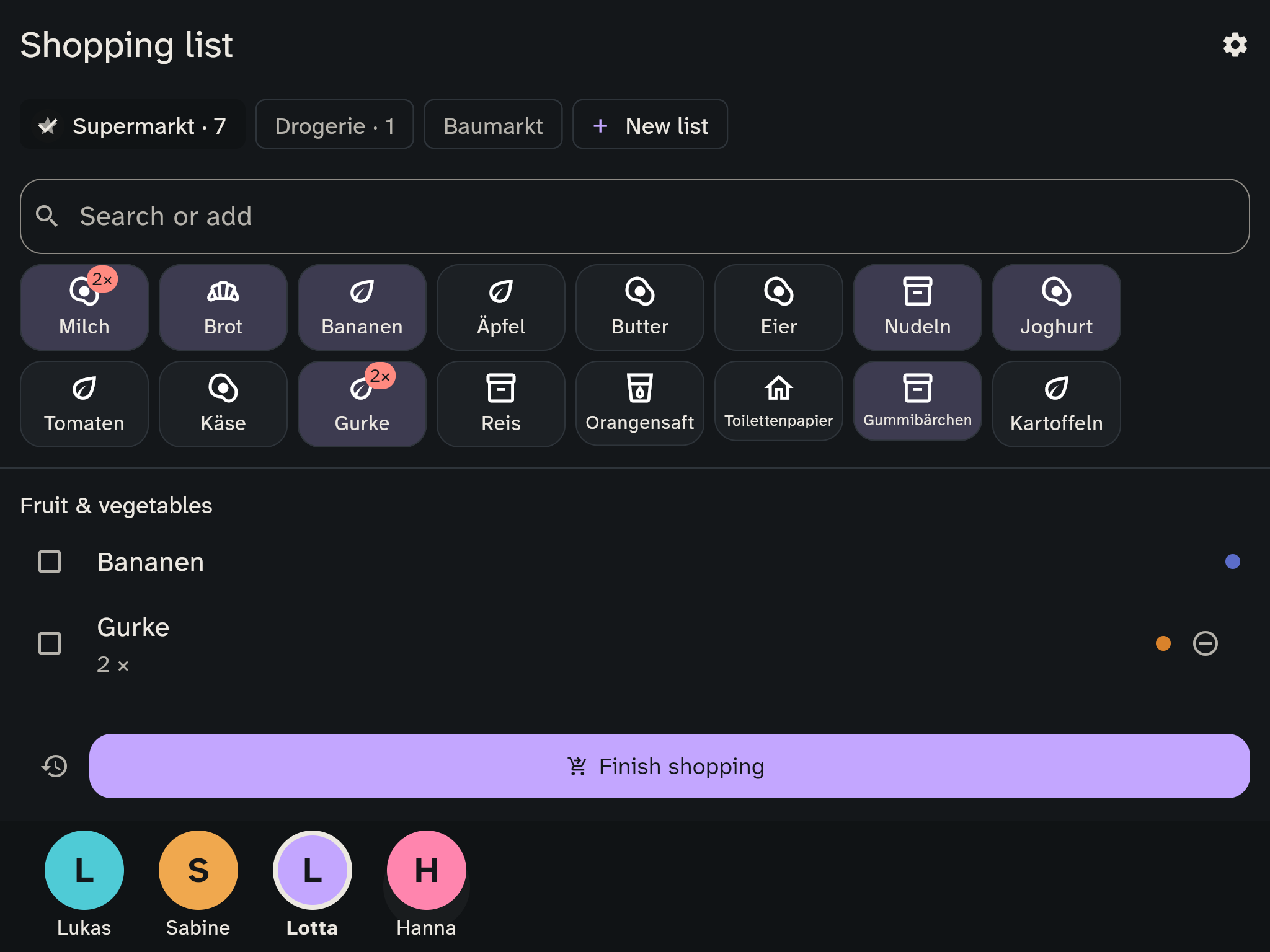Add Eier from quick-add tiles
Image resolution: width=1270 pixels, height=952 pixels.
[779, 307]
